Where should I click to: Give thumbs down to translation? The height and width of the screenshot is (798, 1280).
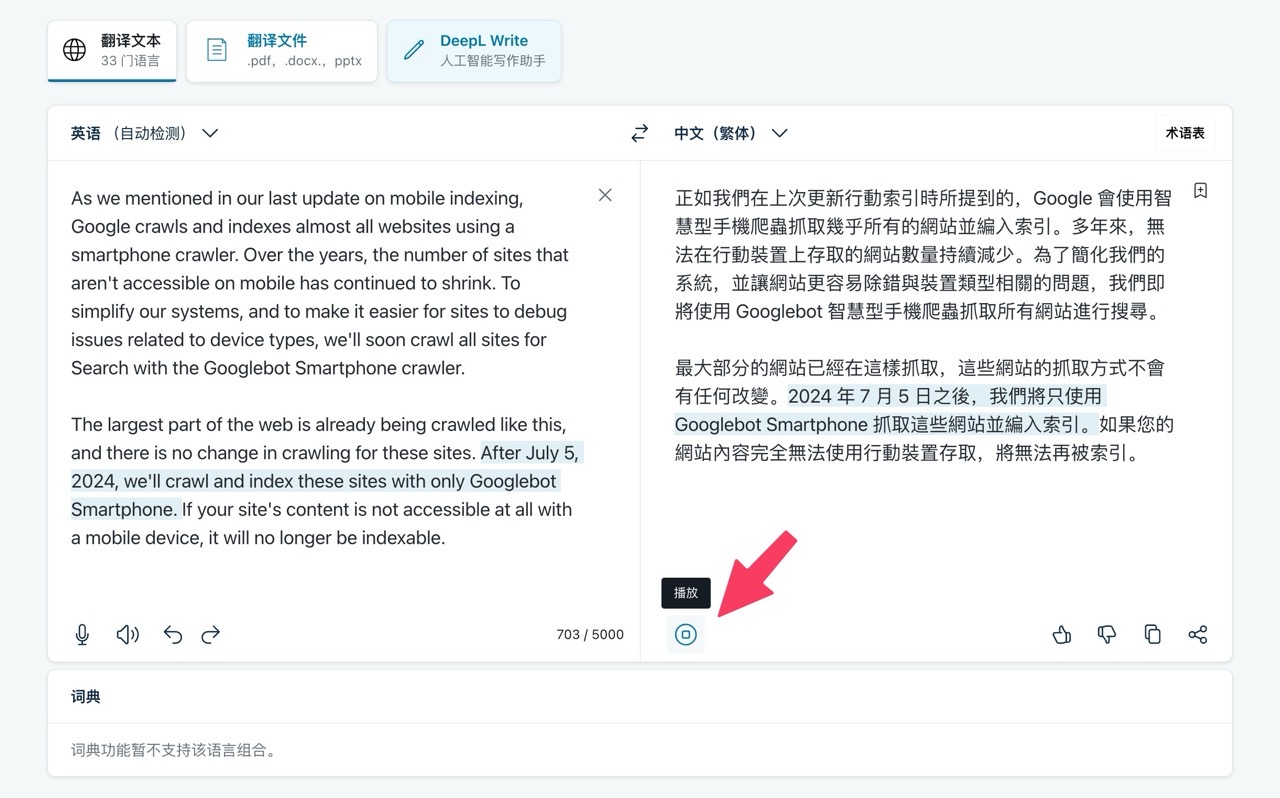pyautogui.click(x=1107, y=634)
